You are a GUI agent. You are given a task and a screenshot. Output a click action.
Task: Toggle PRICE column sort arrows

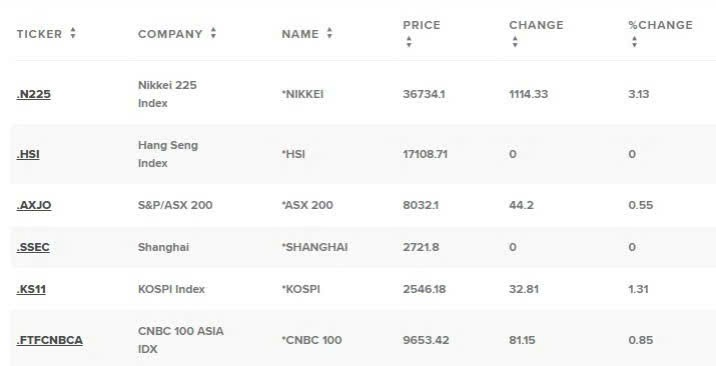coord(409,42)
